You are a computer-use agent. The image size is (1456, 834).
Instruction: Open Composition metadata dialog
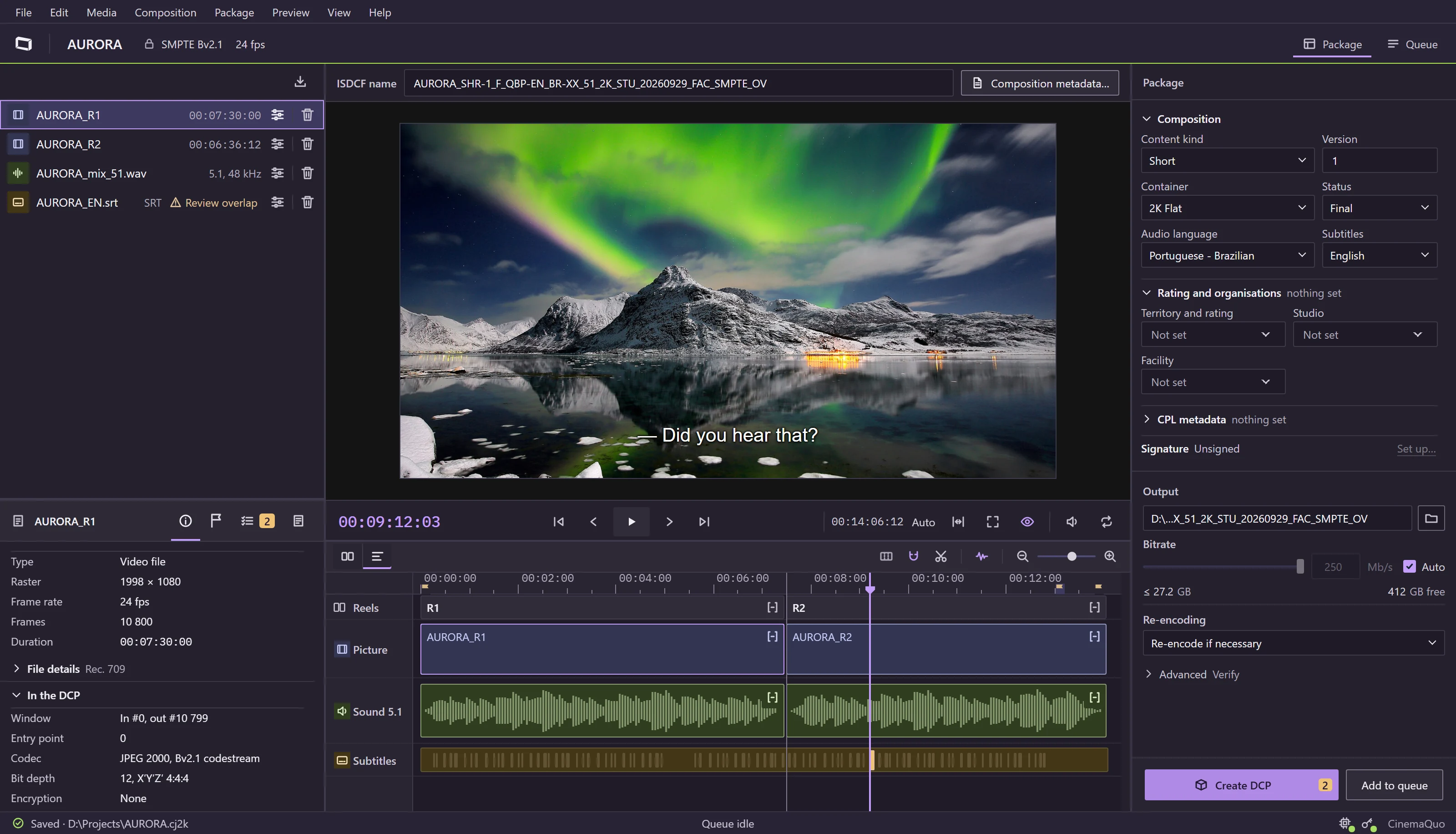[1040, 83]
